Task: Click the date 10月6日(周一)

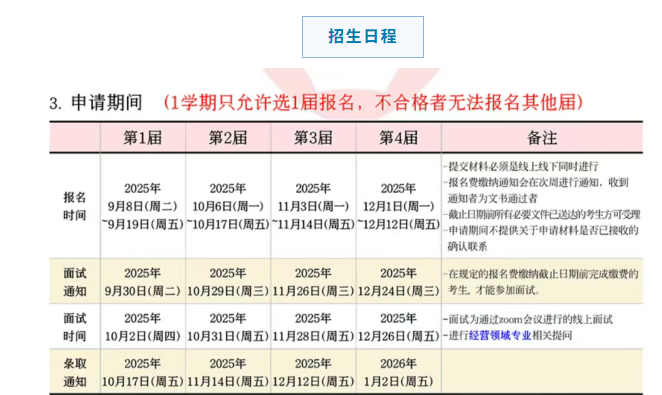Action: tap(228, 206)
